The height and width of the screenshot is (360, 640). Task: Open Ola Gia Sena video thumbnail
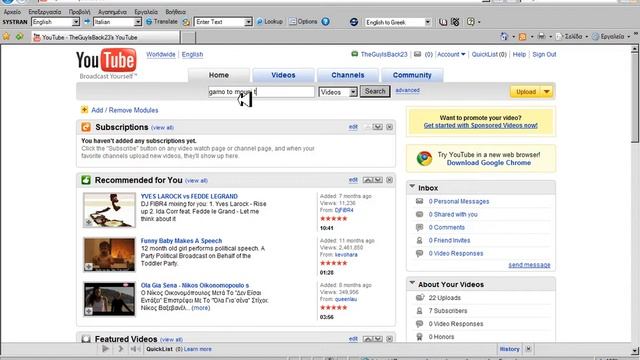click(109, 299)
